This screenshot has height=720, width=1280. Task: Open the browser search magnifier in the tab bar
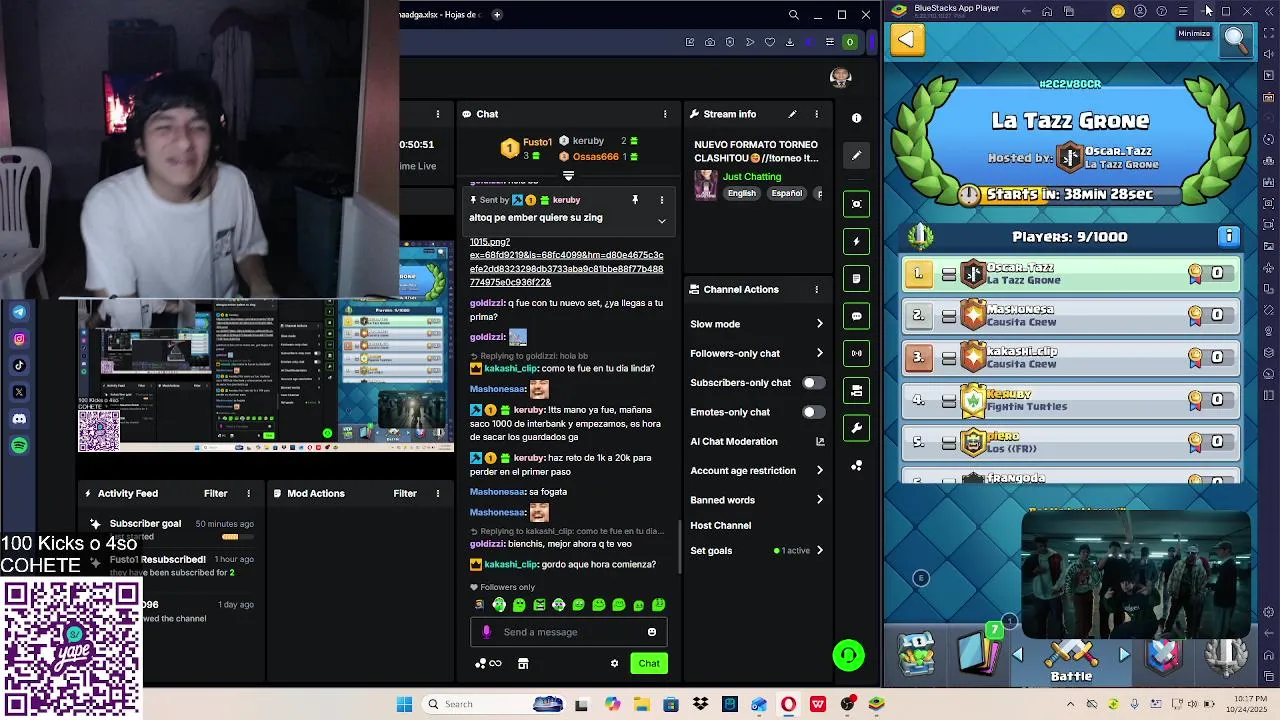(793, 15)
